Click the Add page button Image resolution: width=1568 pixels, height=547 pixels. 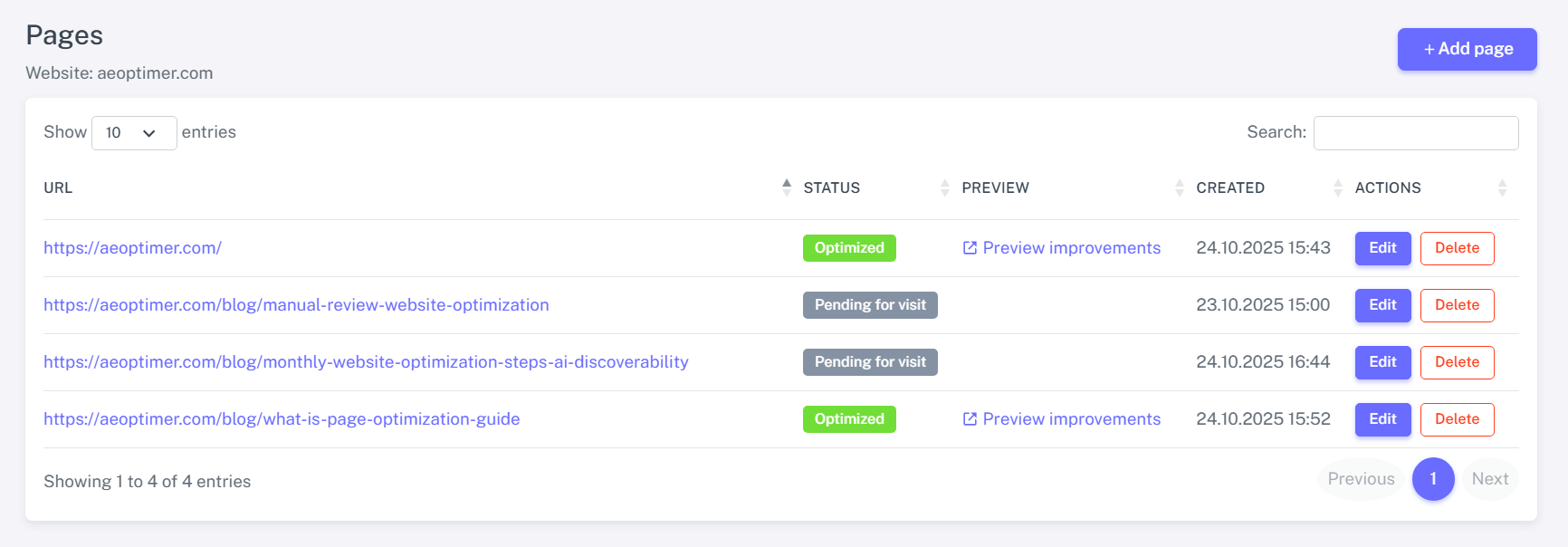pyautogui.click(x=1467, y=49)
